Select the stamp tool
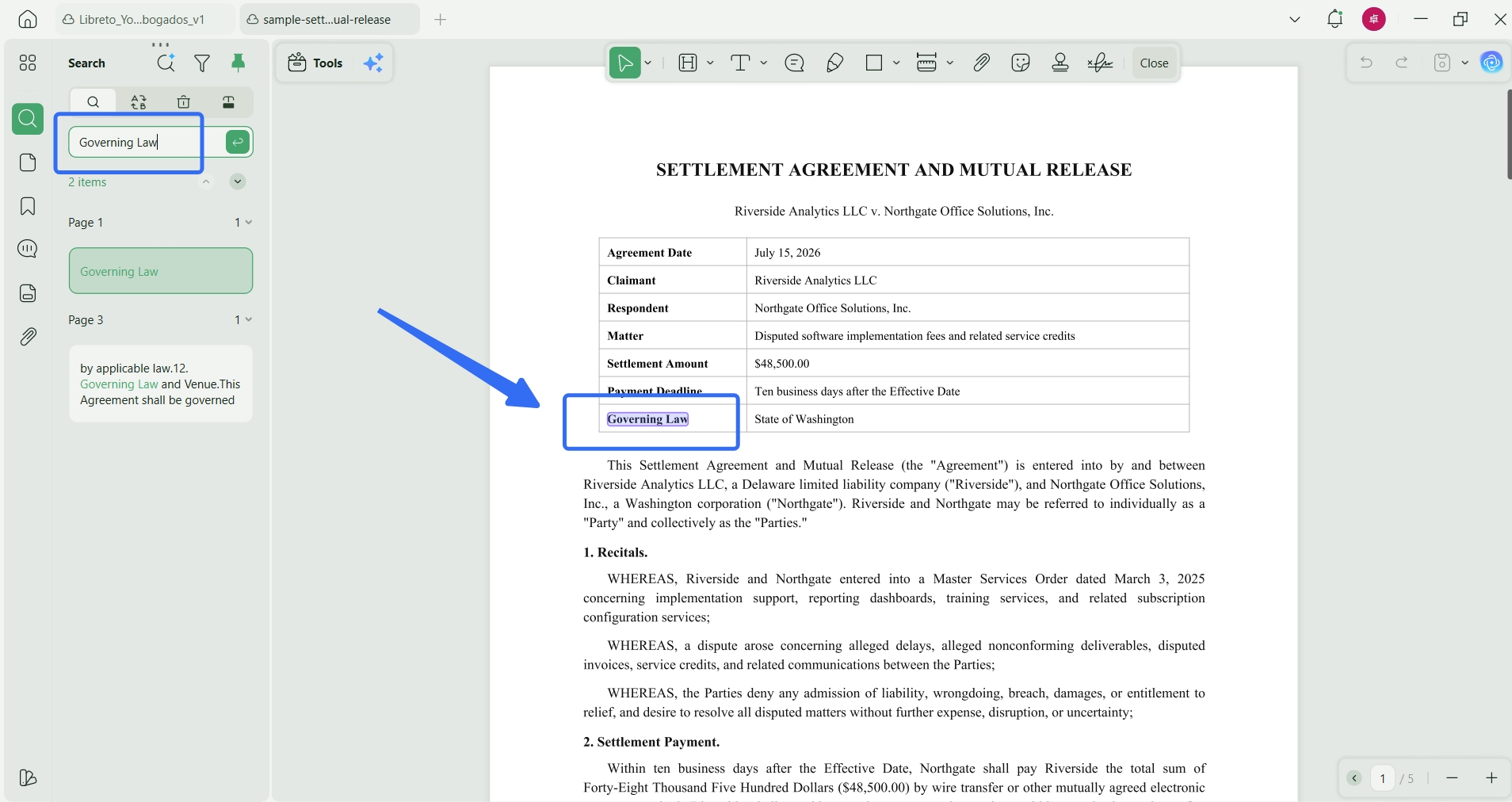 coord(1060,63)
